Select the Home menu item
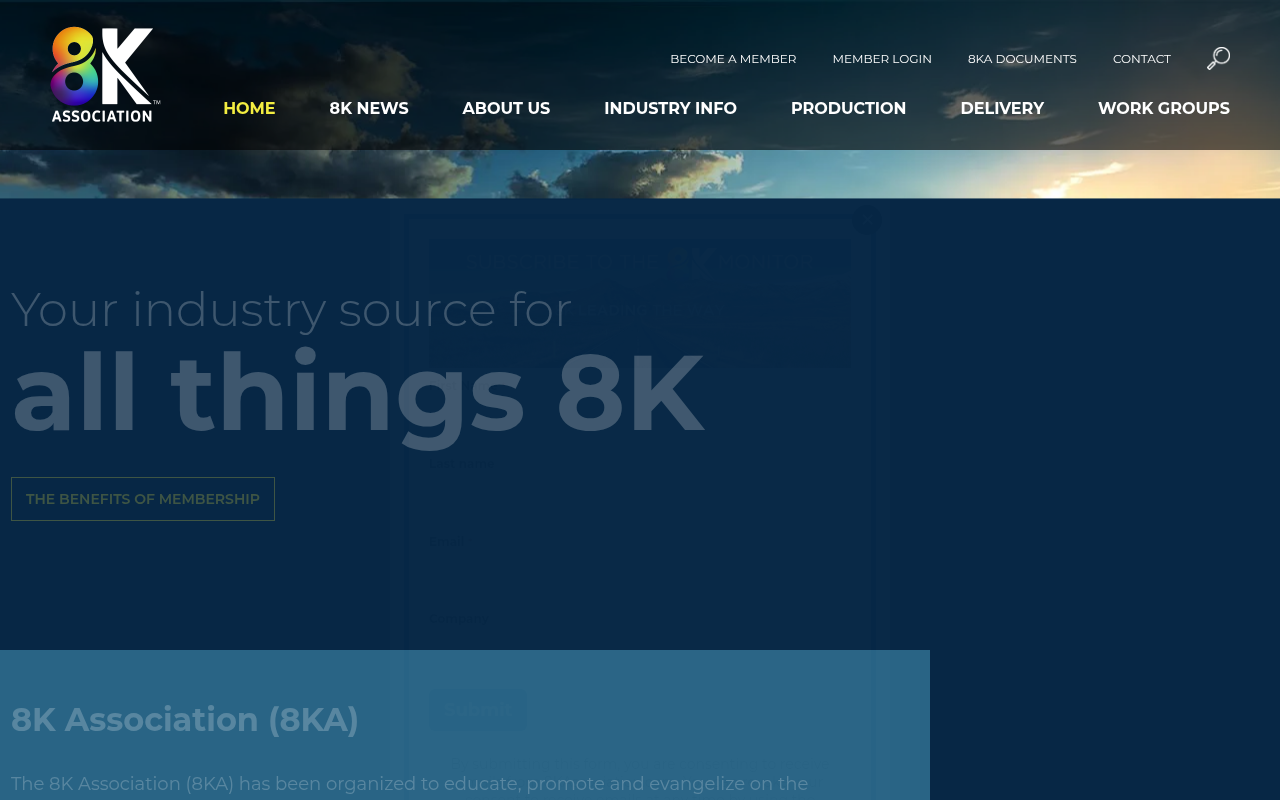This screenshot has height=800, width=1280. point(249,108)
